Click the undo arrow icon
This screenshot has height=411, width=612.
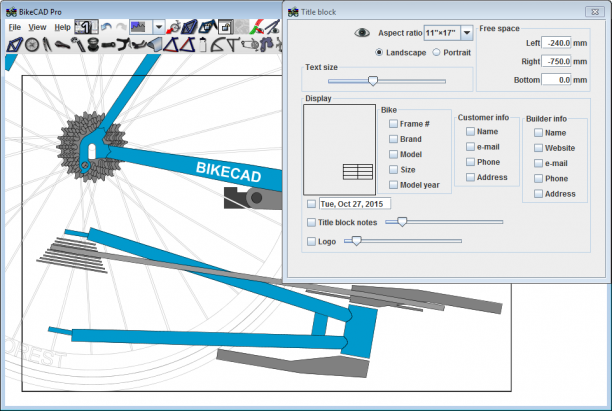coord(106,27)
